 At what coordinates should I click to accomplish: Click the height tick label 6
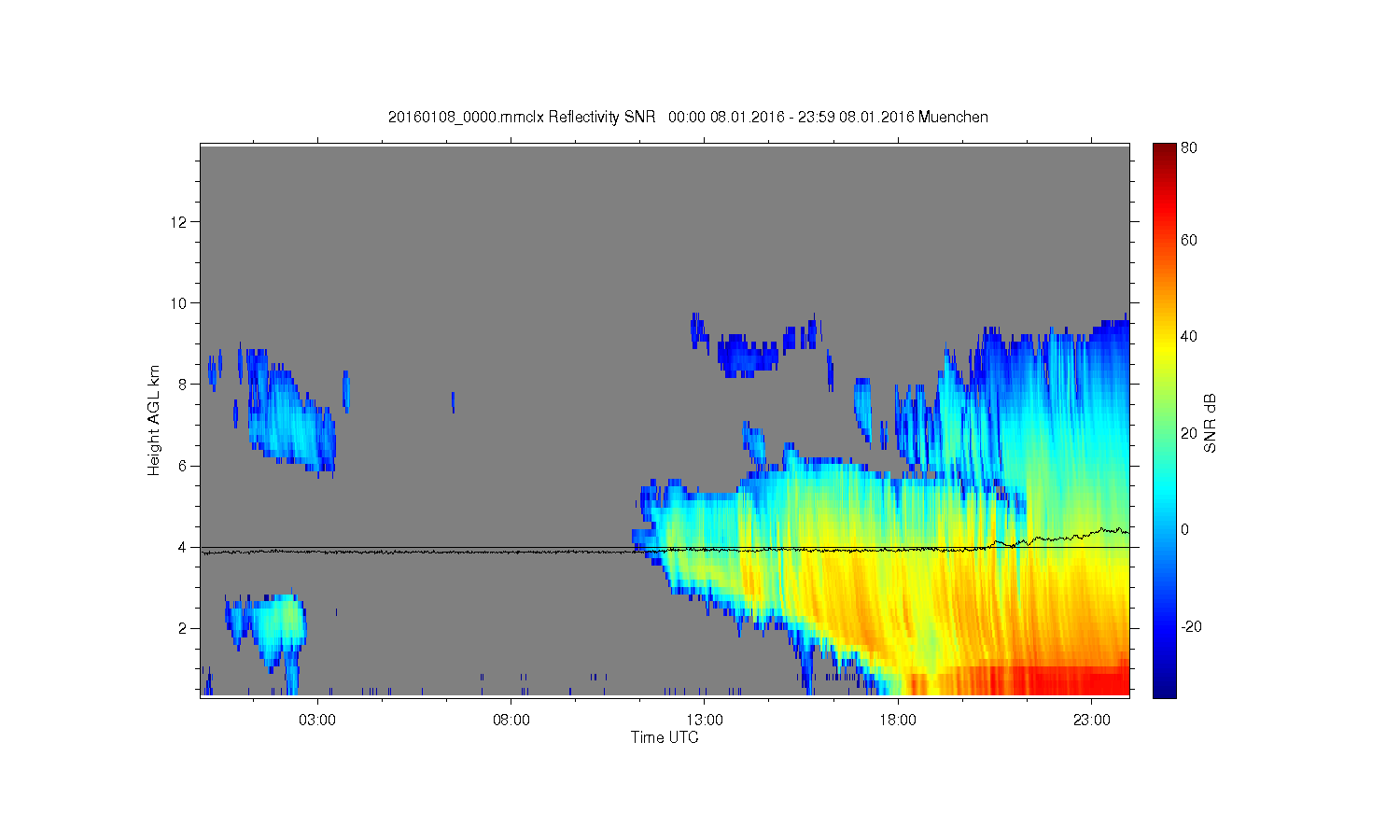pyautogui.click(x=184, y=466)
